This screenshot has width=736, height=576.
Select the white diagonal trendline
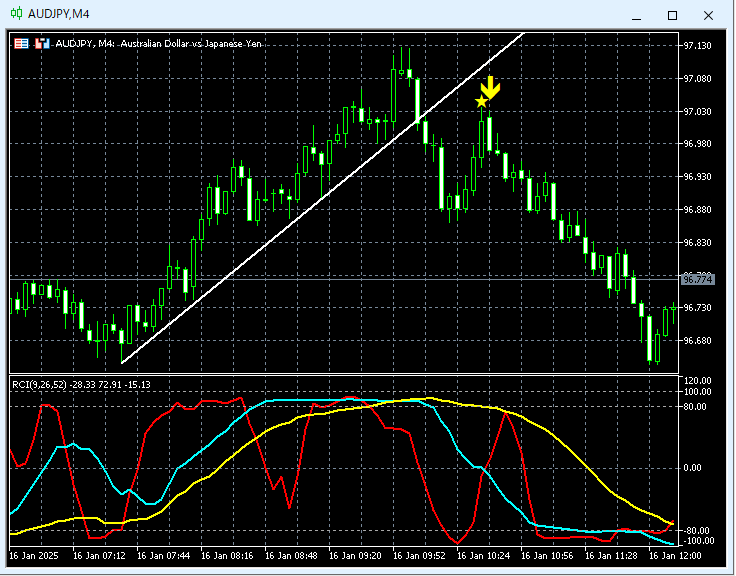click(322, 198)
